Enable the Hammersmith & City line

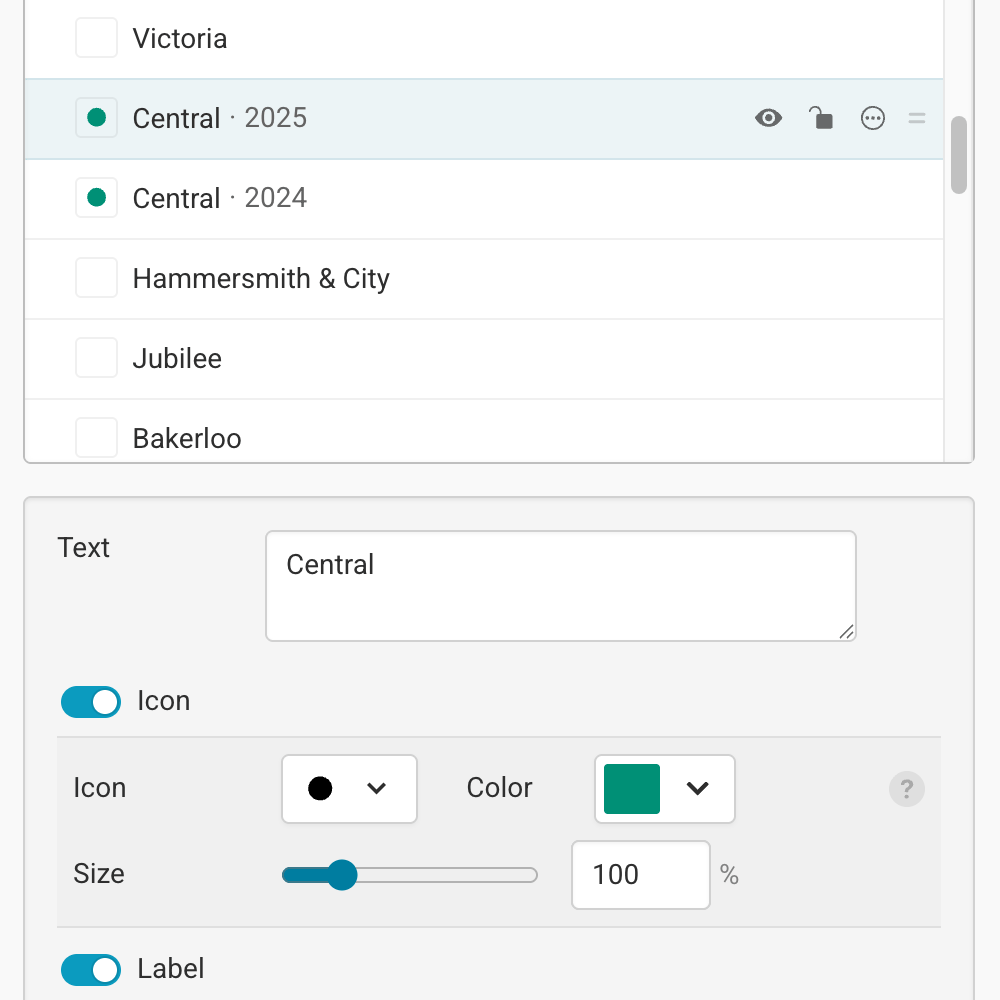point(96,278)
